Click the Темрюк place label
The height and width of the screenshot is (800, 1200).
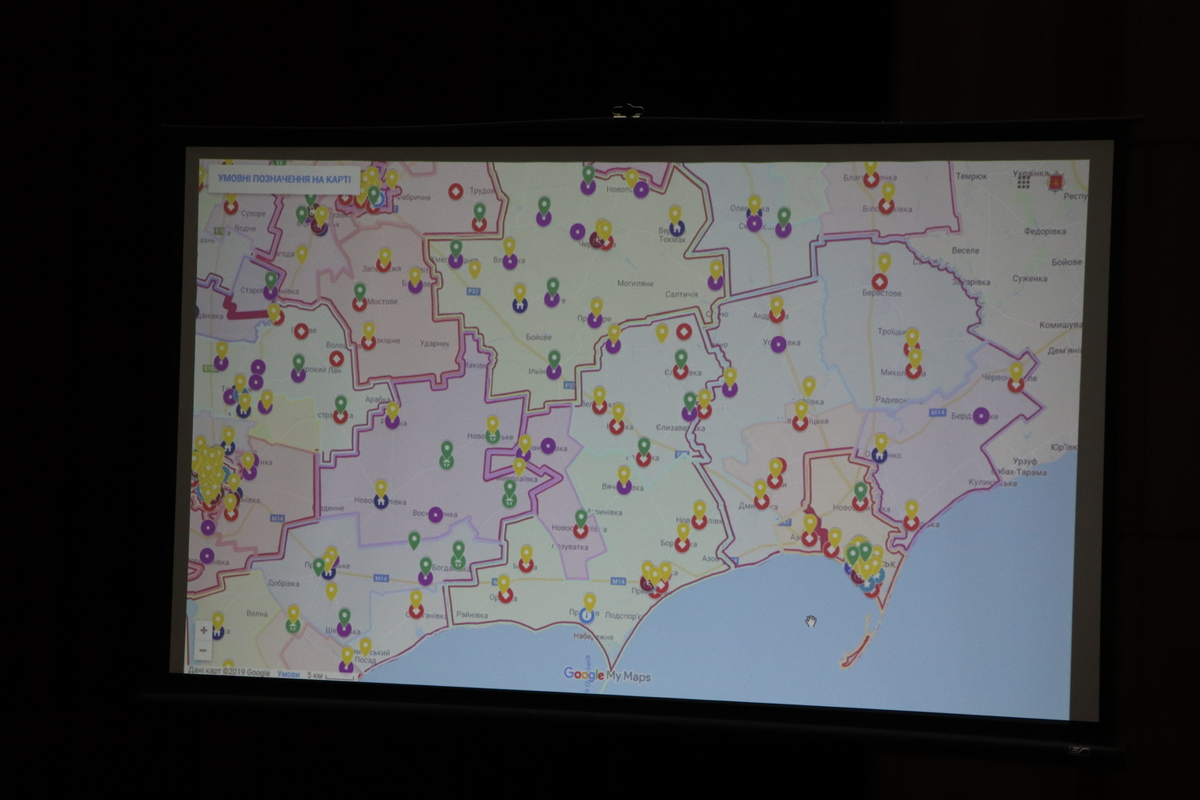(970, 177)
